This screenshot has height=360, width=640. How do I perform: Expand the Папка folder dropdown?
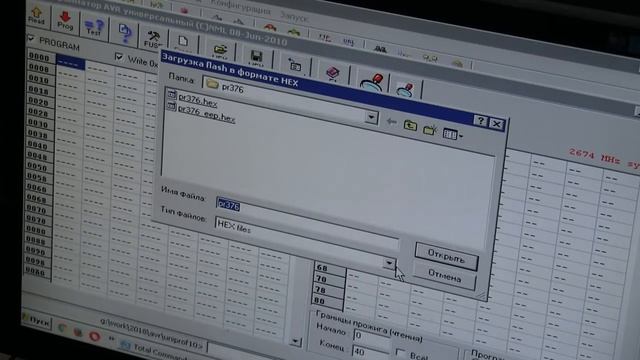(371, 118)
